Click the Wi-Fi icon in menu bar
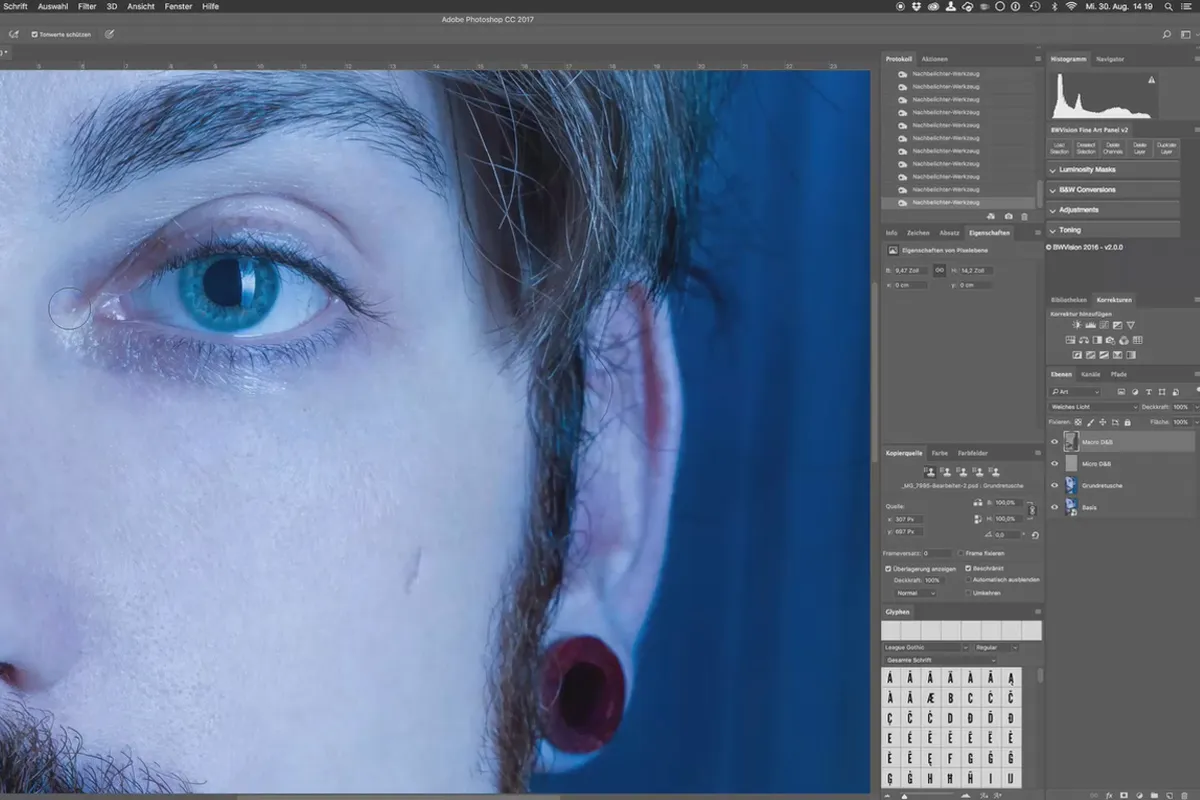Screen dimensions: 1200x800 [x=1071, y=6]
